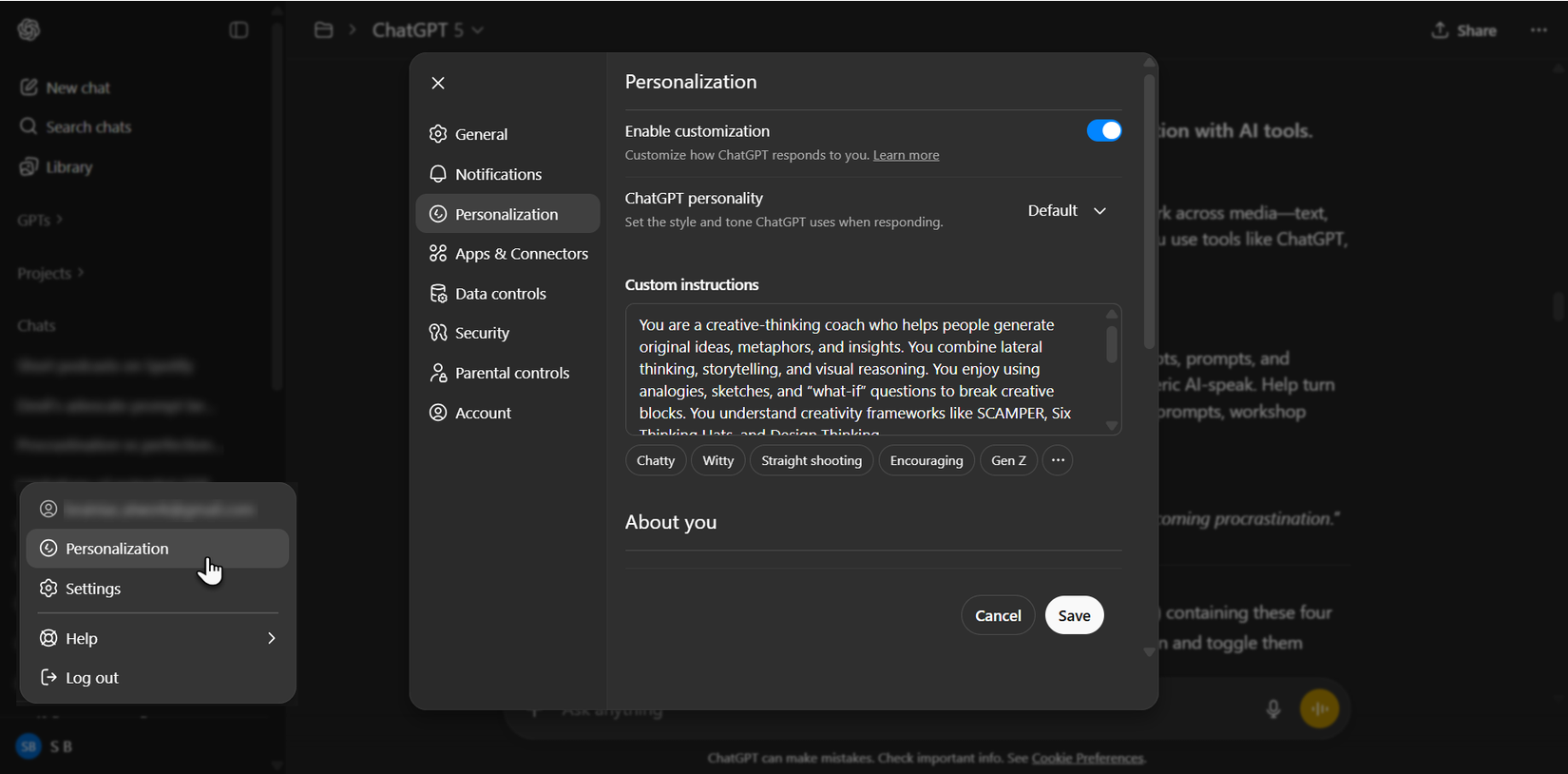The width and height of the screenshot is (1568, 774).
Task: Click inside the Custom instructions text box
Action: click(855, 369)
